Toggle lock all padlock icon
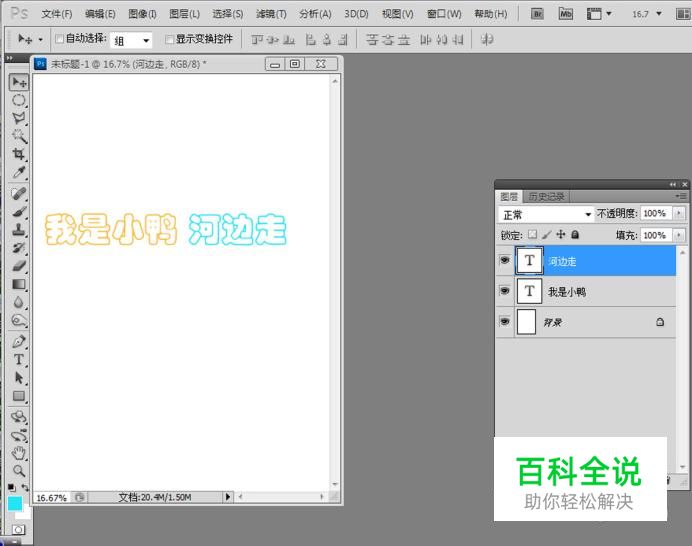692x546 pixels. [575, 234]
